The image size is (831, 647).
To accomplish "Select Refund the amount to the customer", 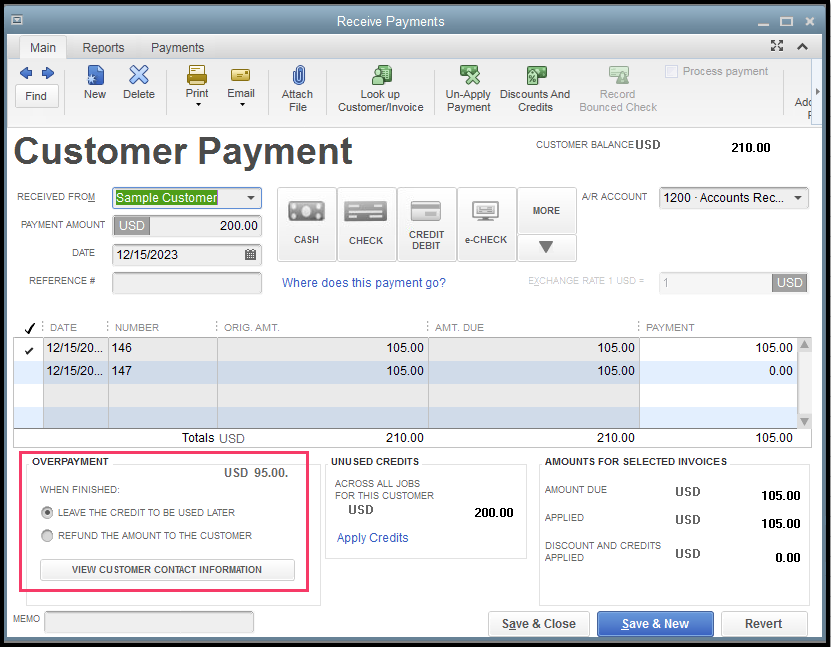I will pos(47,536).
